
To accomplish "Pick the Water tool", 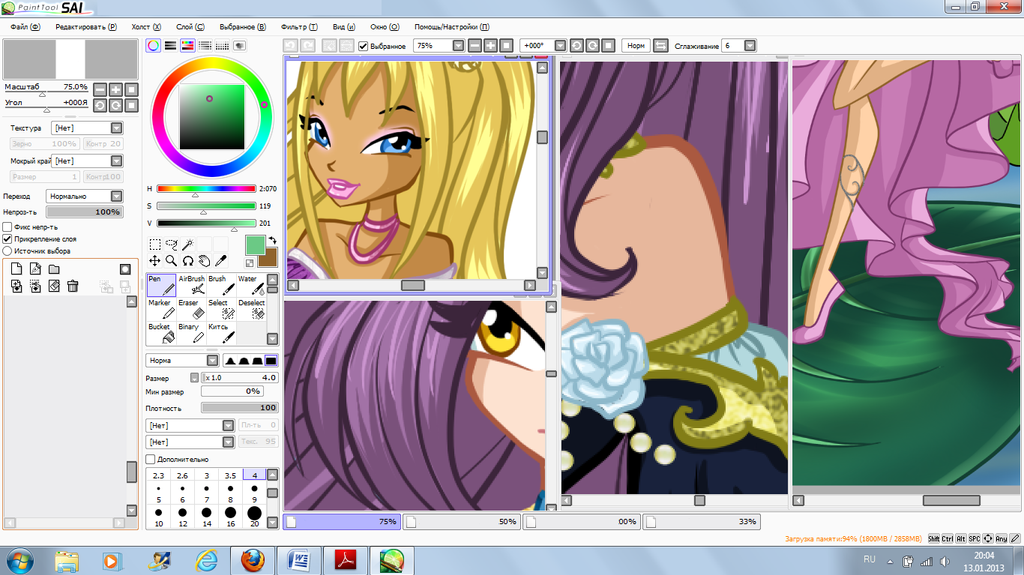I will [x=251, y=285].
